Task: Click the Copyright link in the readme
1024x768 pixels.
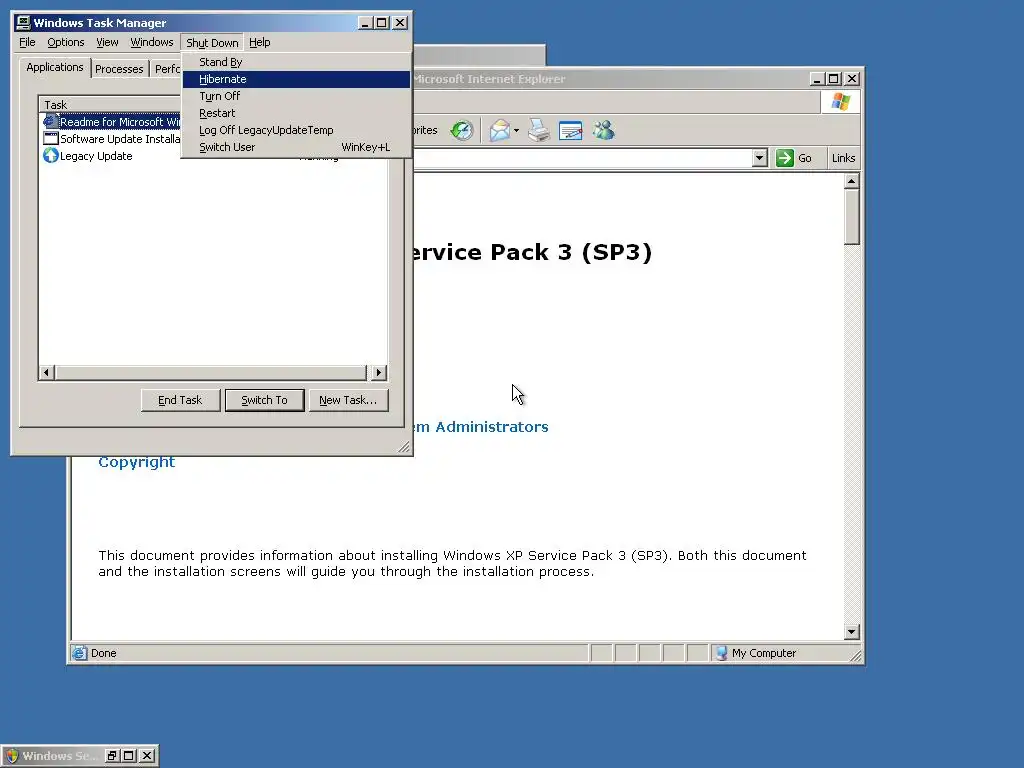Action: pos(136,462)
